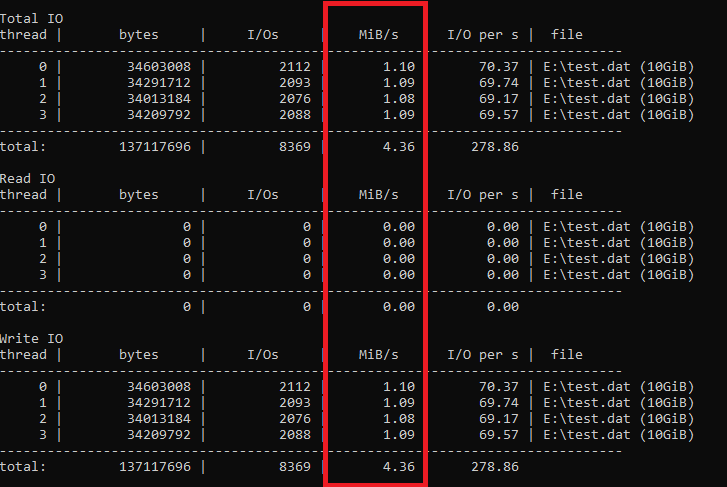Select E:\test.dat file in Read IO thread 2 row
The width and height of the screenshot is (727, 487).
tap(619, 259)
